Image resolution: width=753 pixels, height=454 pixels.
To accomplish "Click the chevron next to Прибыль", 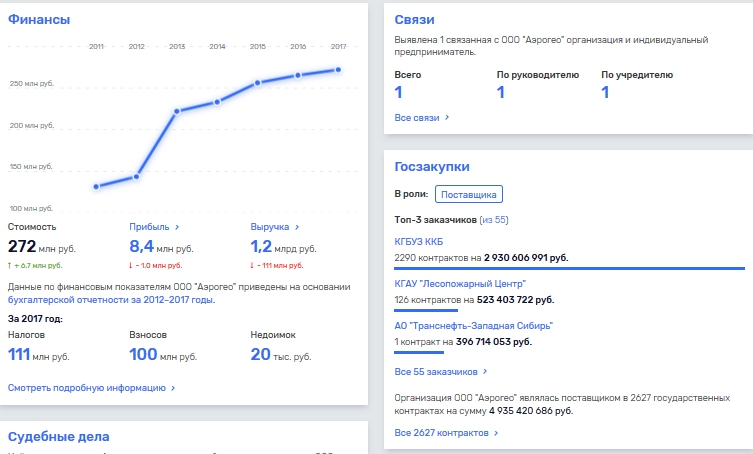I will click(x=177, y=227).
